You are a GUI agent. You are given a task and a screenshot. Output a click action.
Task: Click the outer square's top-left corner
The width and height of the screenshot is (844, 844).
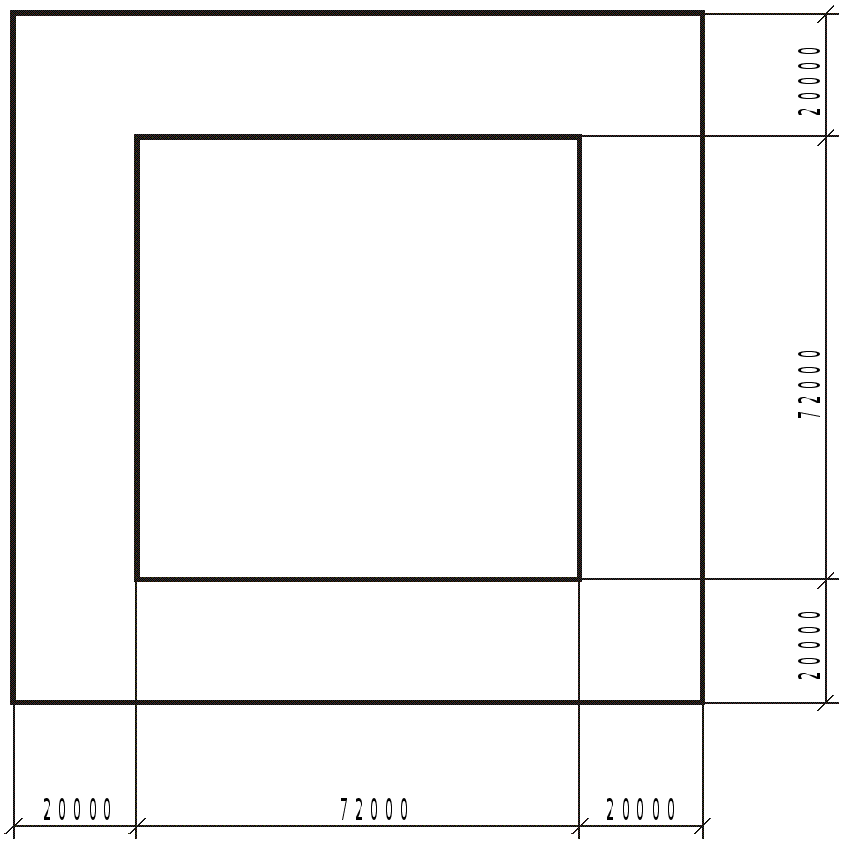13,14
